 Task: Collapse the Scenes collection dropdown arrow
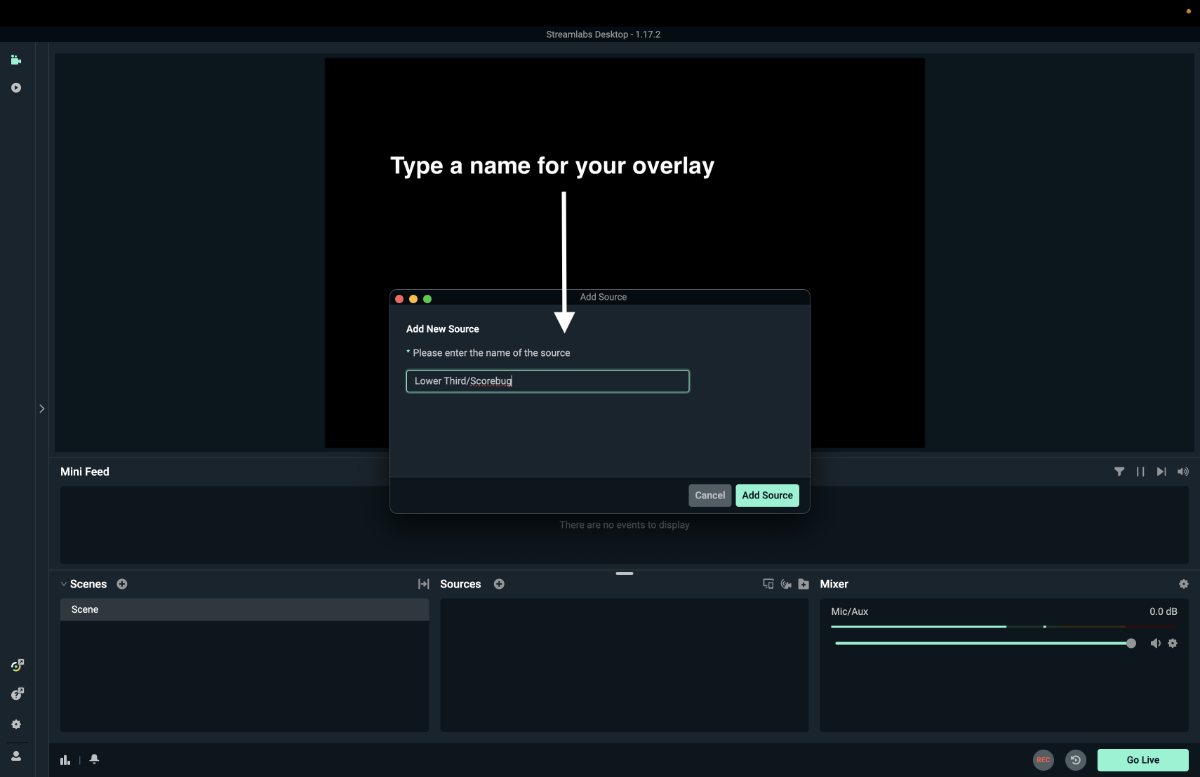(x=63, y=584)
